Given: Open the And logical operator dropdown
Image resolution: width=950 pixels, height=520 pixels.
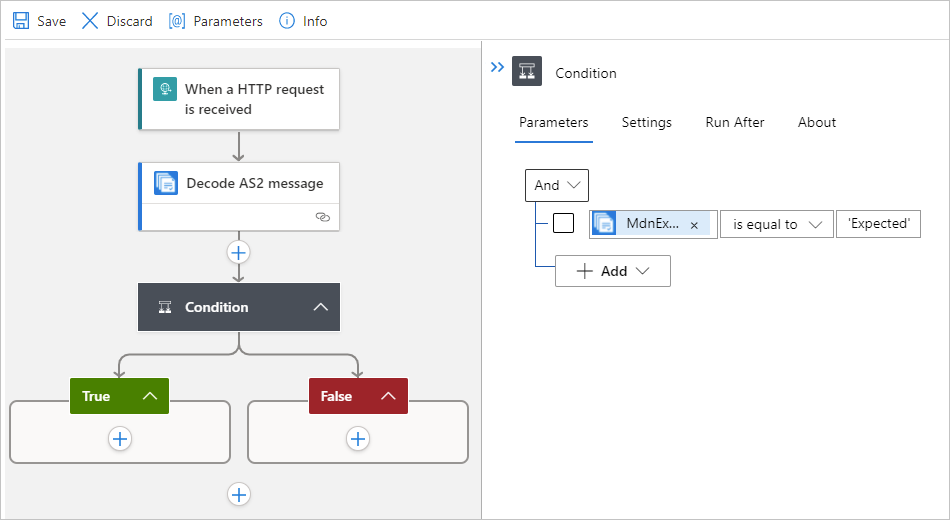Looking at the screenshot, I should pyautogui.click(x=557, y=185).
